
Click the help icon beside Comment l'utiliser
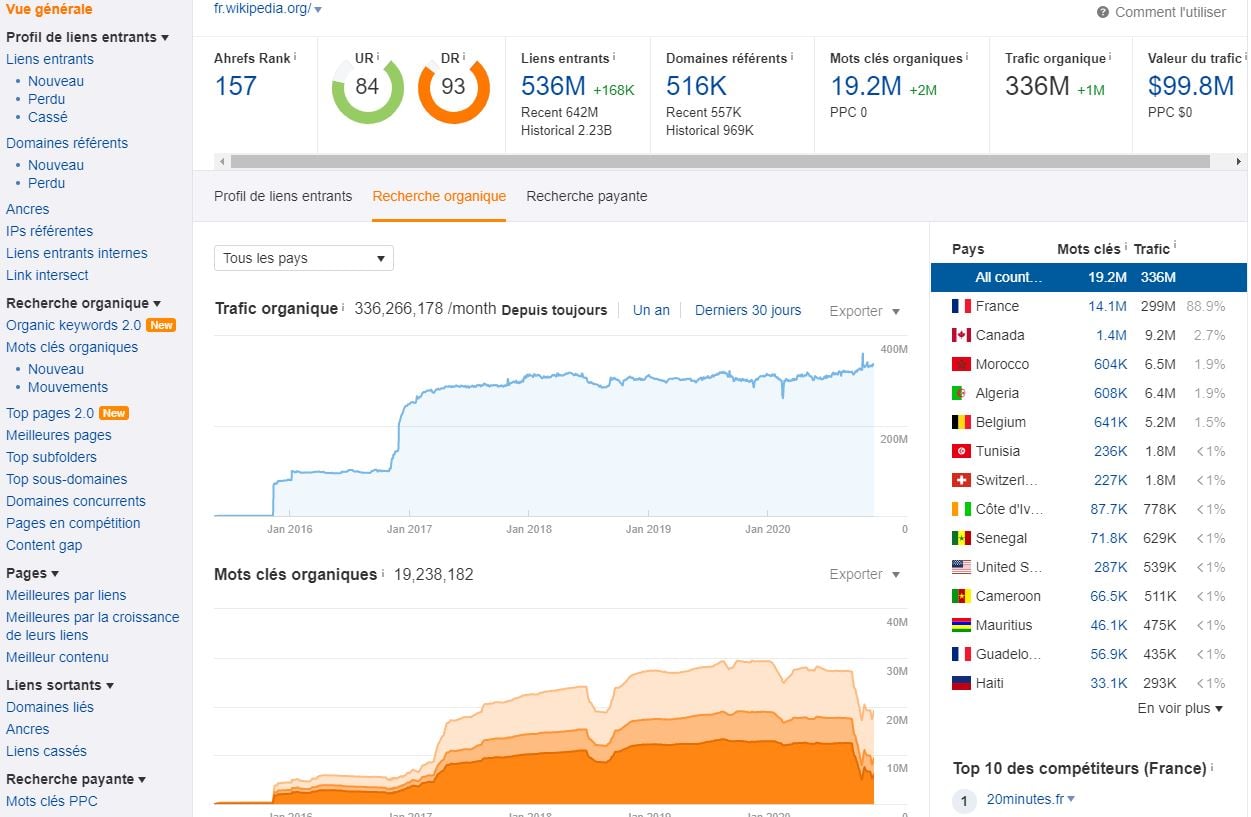[1103, 12]
